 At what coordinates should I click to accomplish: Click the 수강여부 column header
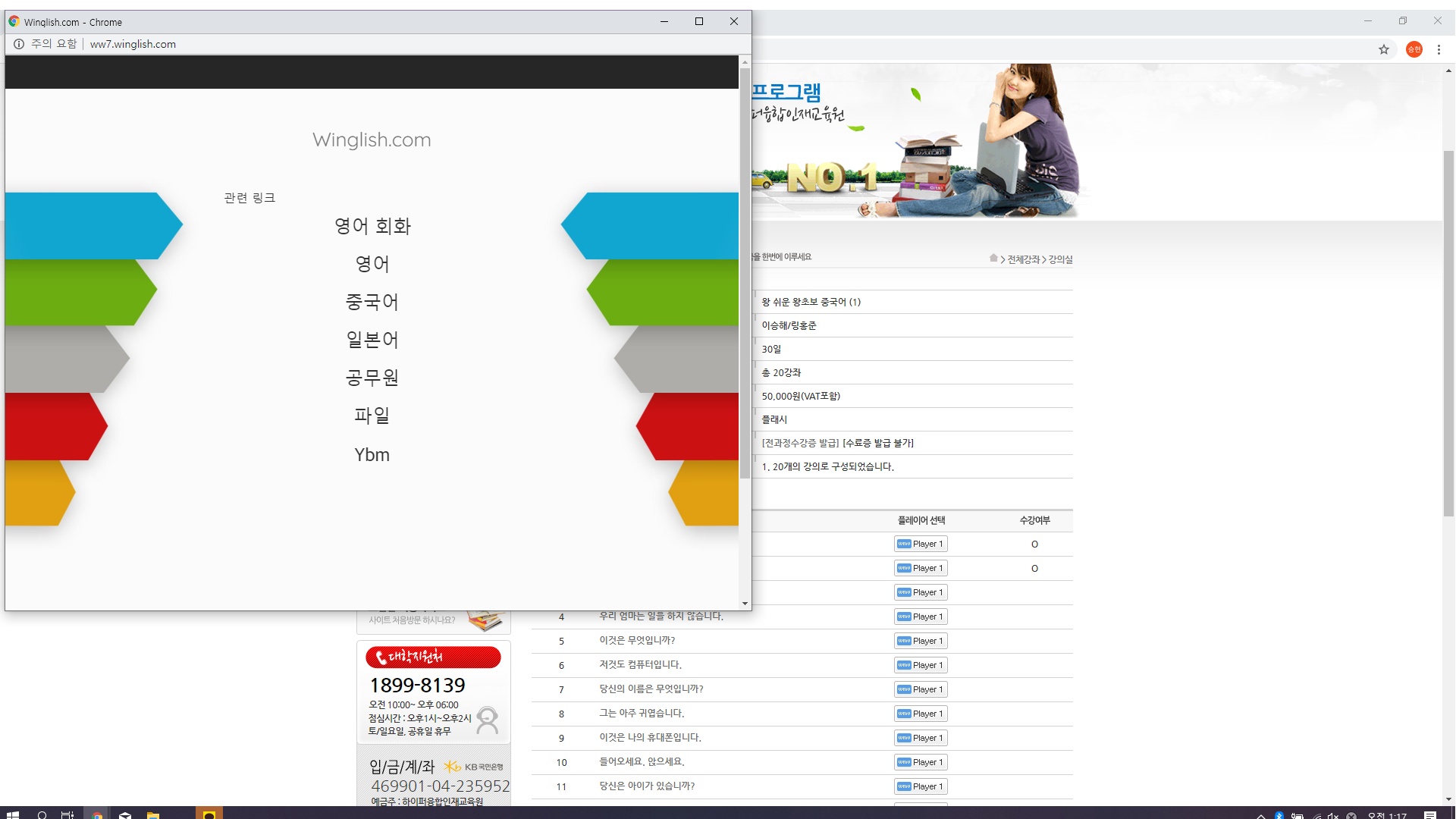[x=1034, y=520]
